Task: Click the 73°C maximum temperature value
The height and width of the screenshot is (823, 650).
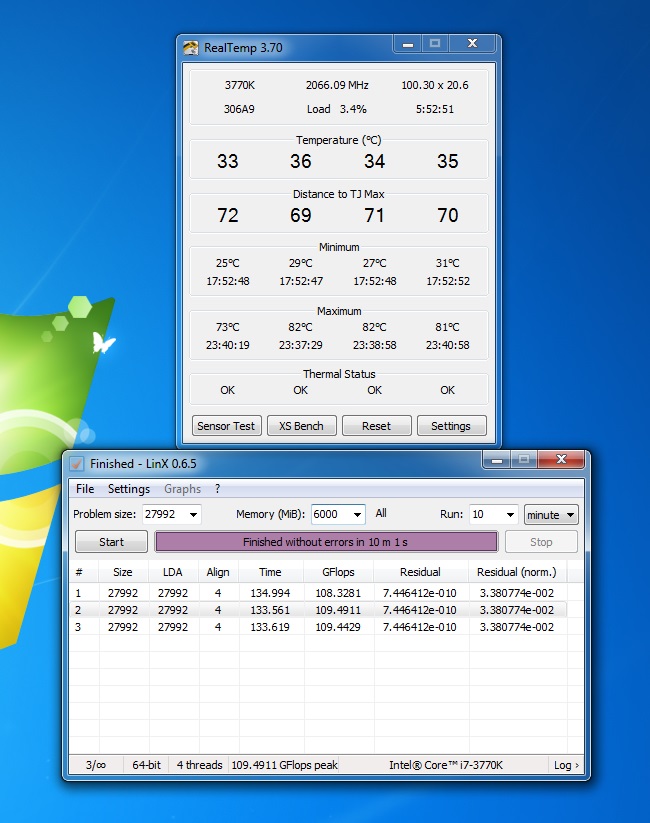Action: click(227, 327)
